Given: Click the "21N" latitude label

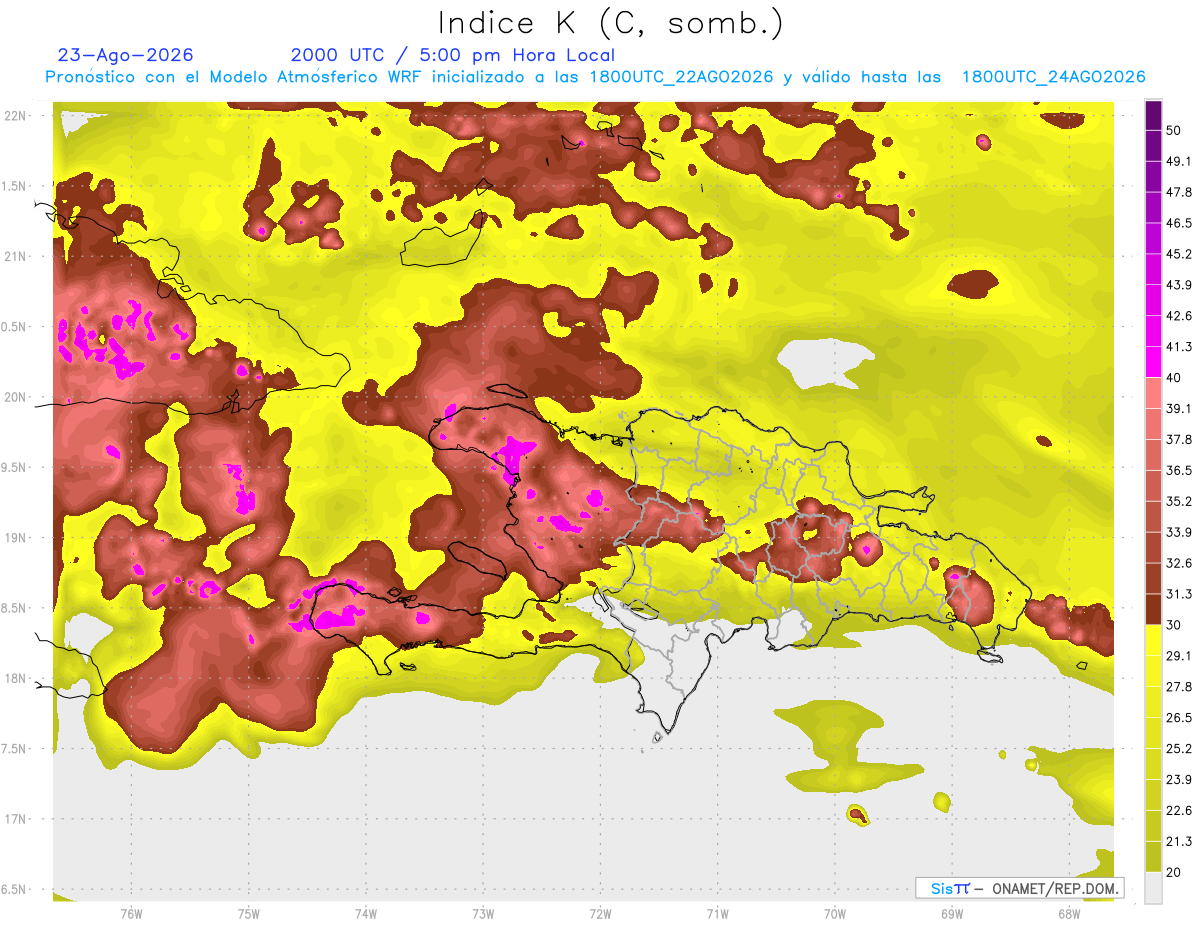Looking at the screenshot, I should tap(14, 257).
